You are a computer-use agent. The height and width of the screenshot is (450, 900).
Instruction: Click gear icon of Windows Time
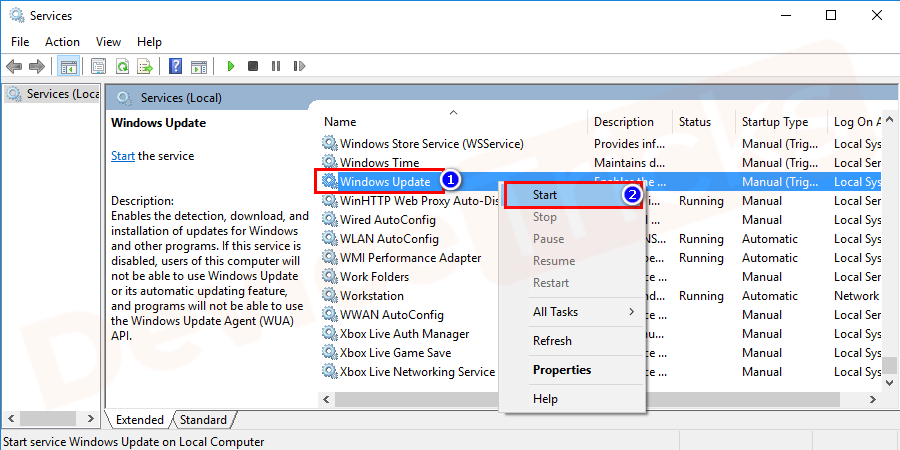[x=329, y=162]
